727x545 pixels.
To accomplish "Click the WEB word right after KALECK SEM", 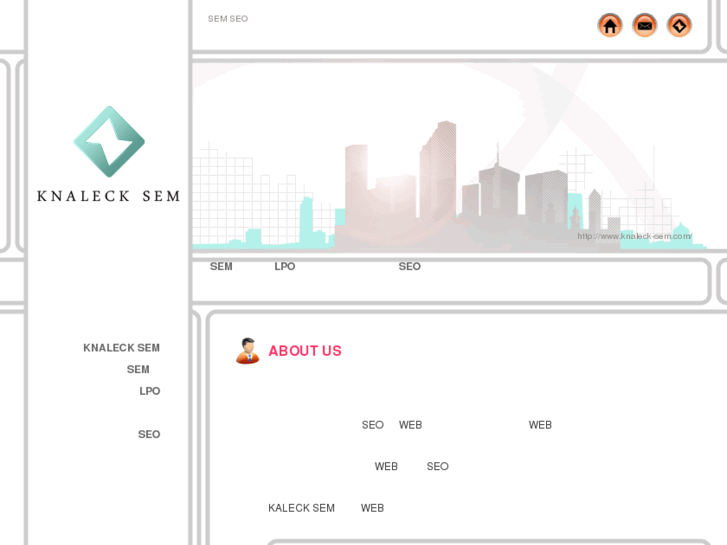I will tap(372, 508).
